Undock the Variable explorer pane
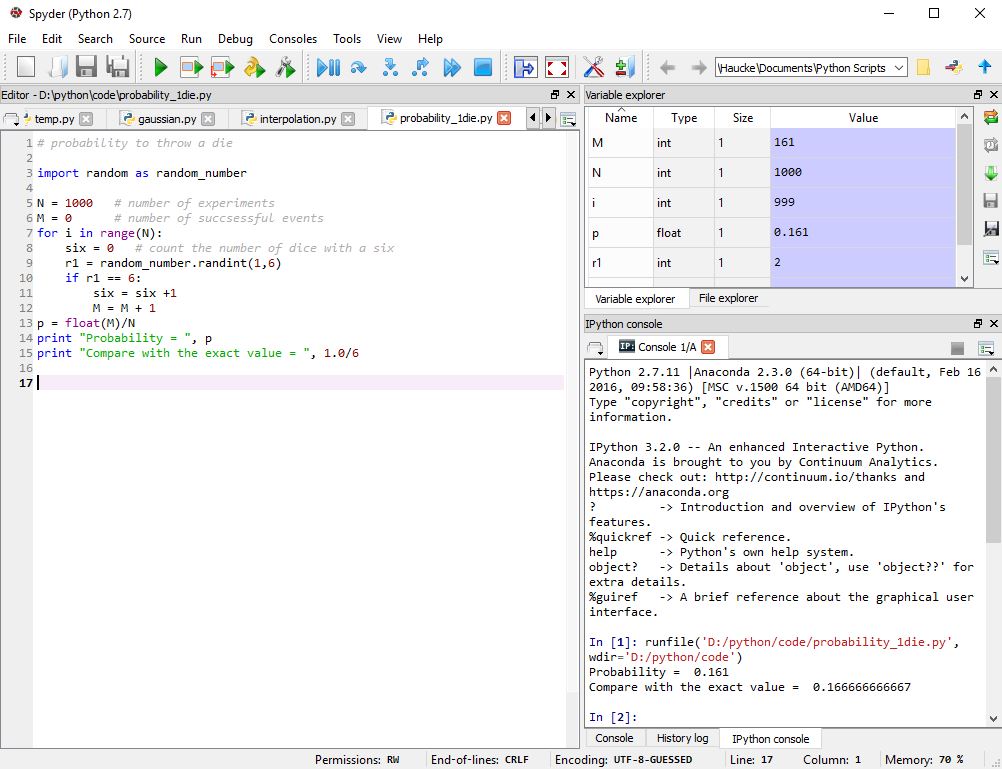Viewport: 1002px width, 769px height. [976, 95]
